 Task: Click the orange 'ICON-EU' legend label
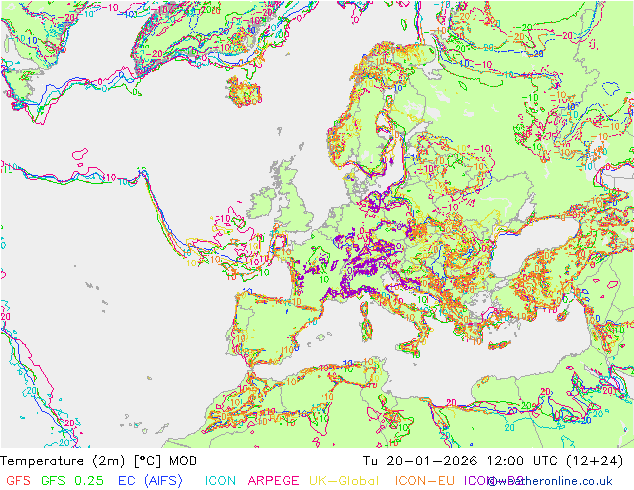tap(425, 481)
